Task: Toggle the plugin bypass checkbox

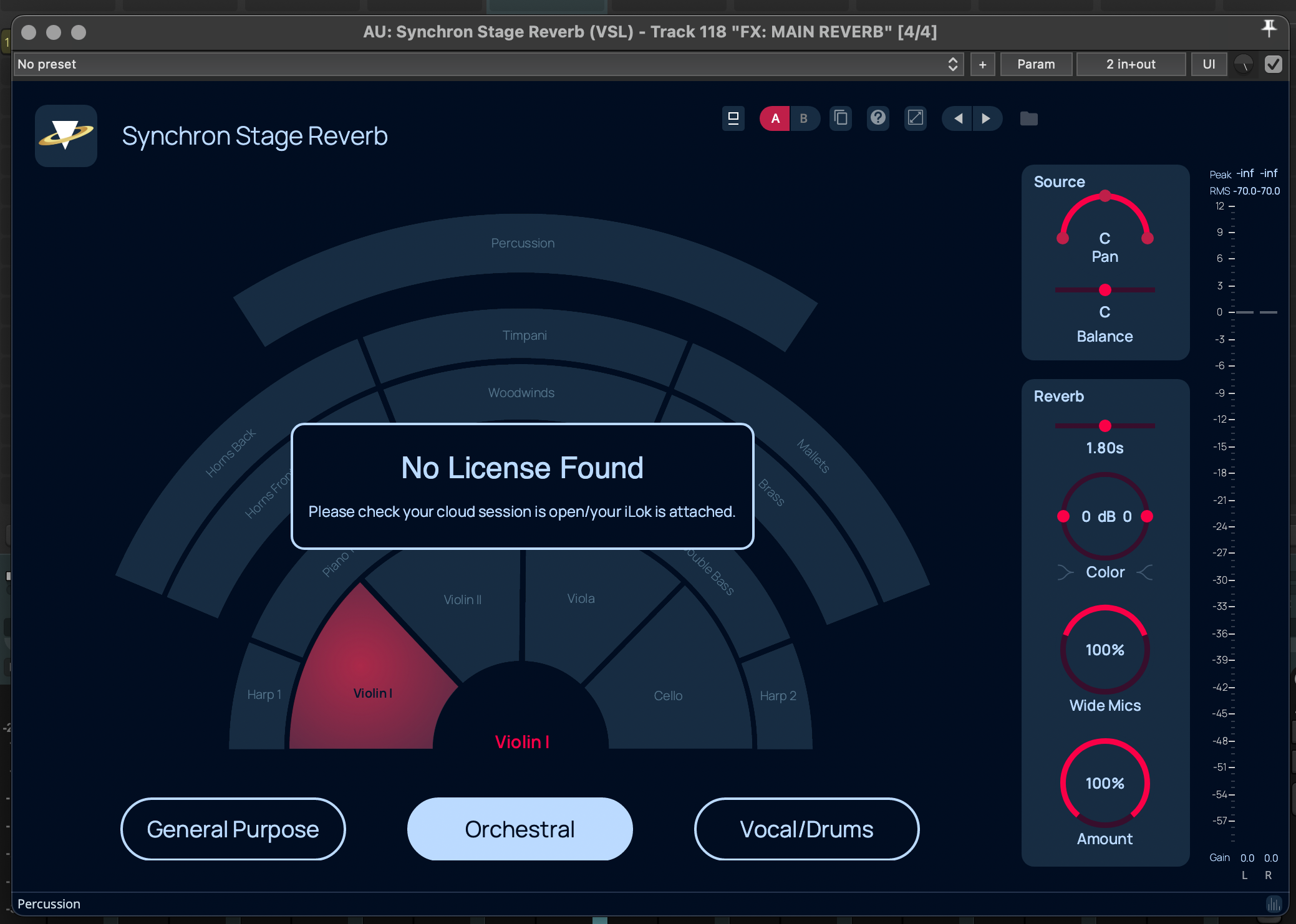Action: tap(1274, 64)
